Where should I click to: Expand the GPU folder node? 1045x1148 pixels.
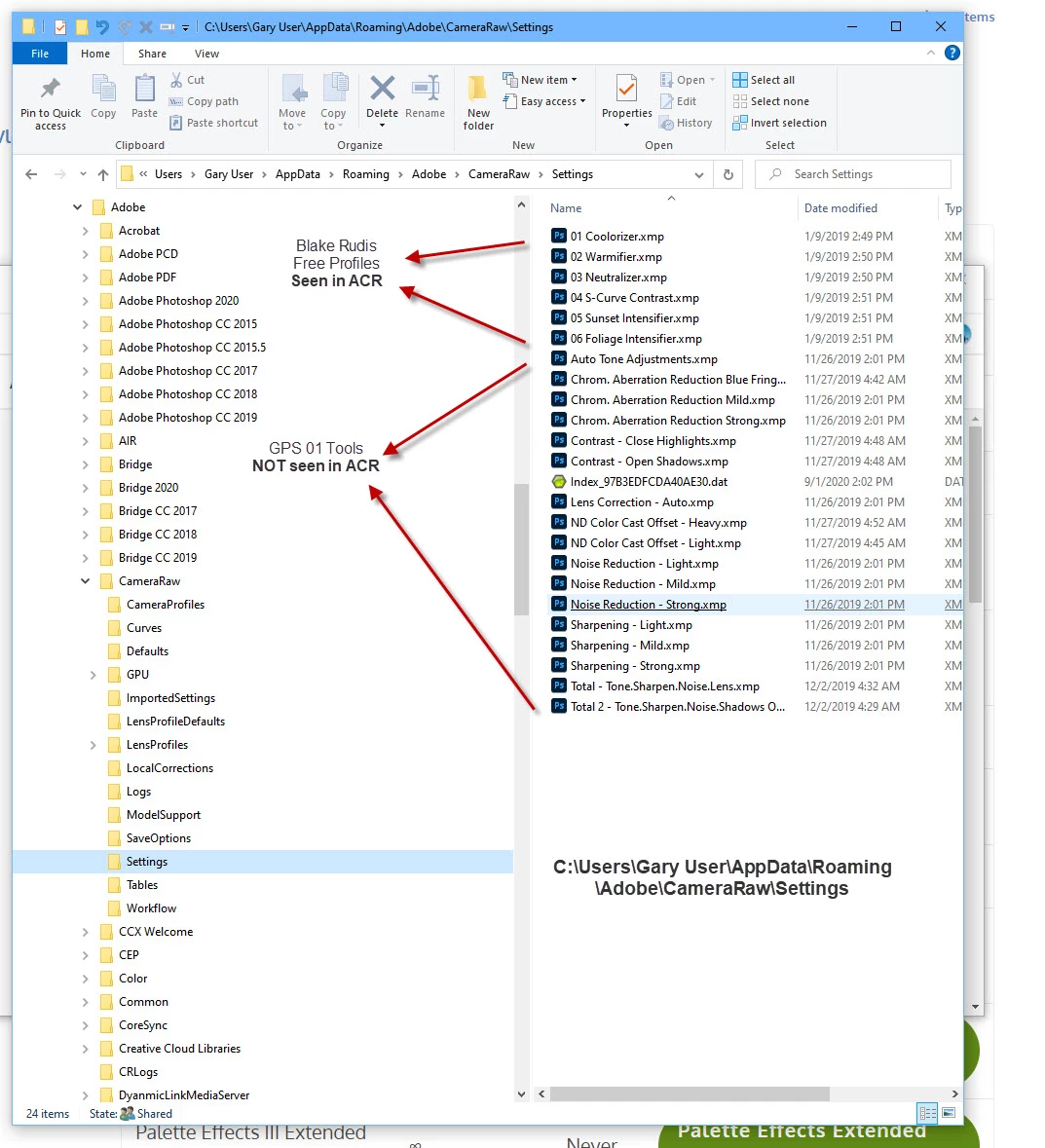pyautogui.click(x=93, y=675)
